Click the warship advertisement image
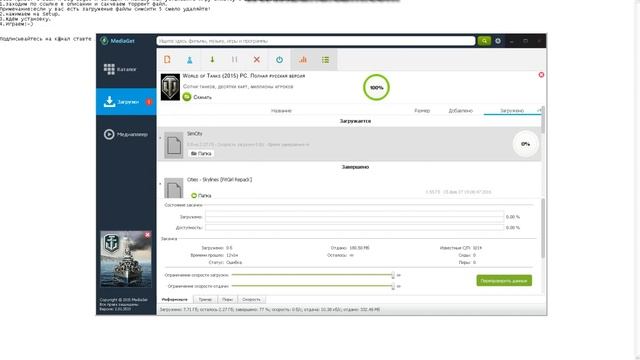This screenshot has width=640, height=360. pyautogui.click(x=126, y=260)
